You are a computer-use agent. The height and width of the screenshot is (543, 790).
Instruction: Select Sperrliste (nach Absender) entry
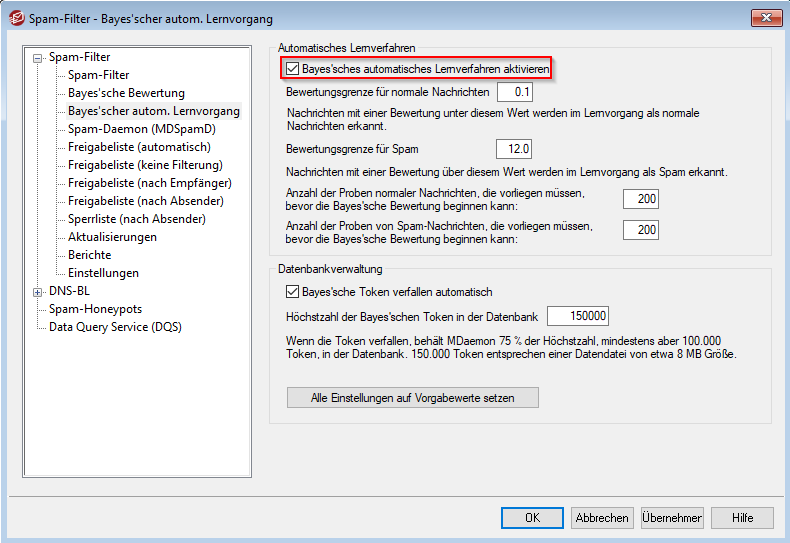point(137,219)
